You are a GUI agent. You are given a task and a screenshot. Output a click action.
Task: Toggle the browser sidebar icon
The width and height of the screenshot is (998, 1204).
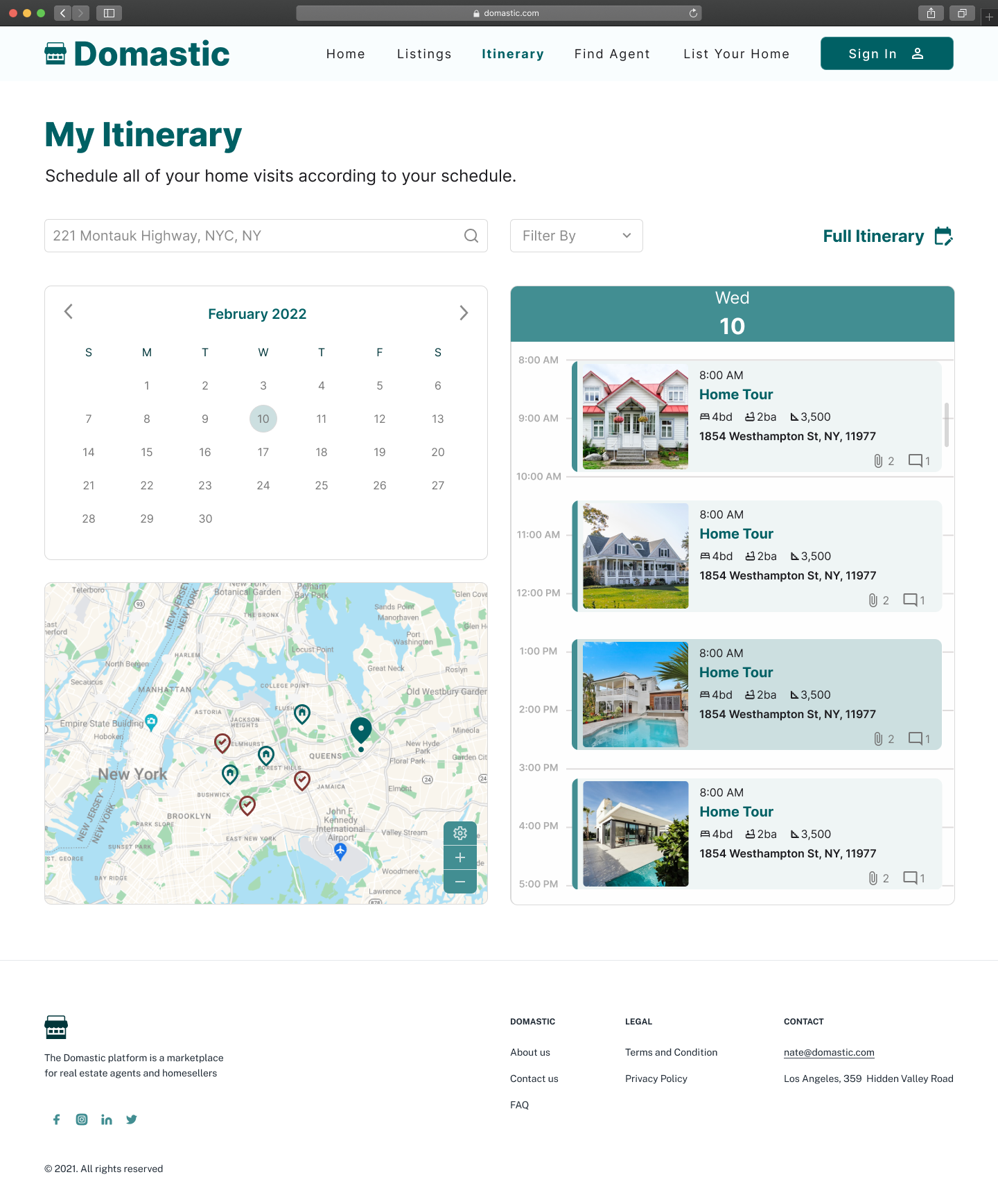coord(109,13)
